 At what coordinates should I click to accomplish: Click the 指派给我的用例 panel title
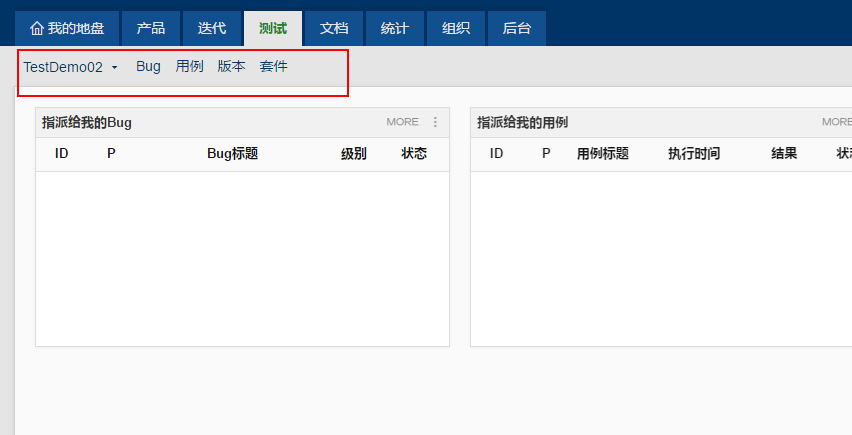523,122
